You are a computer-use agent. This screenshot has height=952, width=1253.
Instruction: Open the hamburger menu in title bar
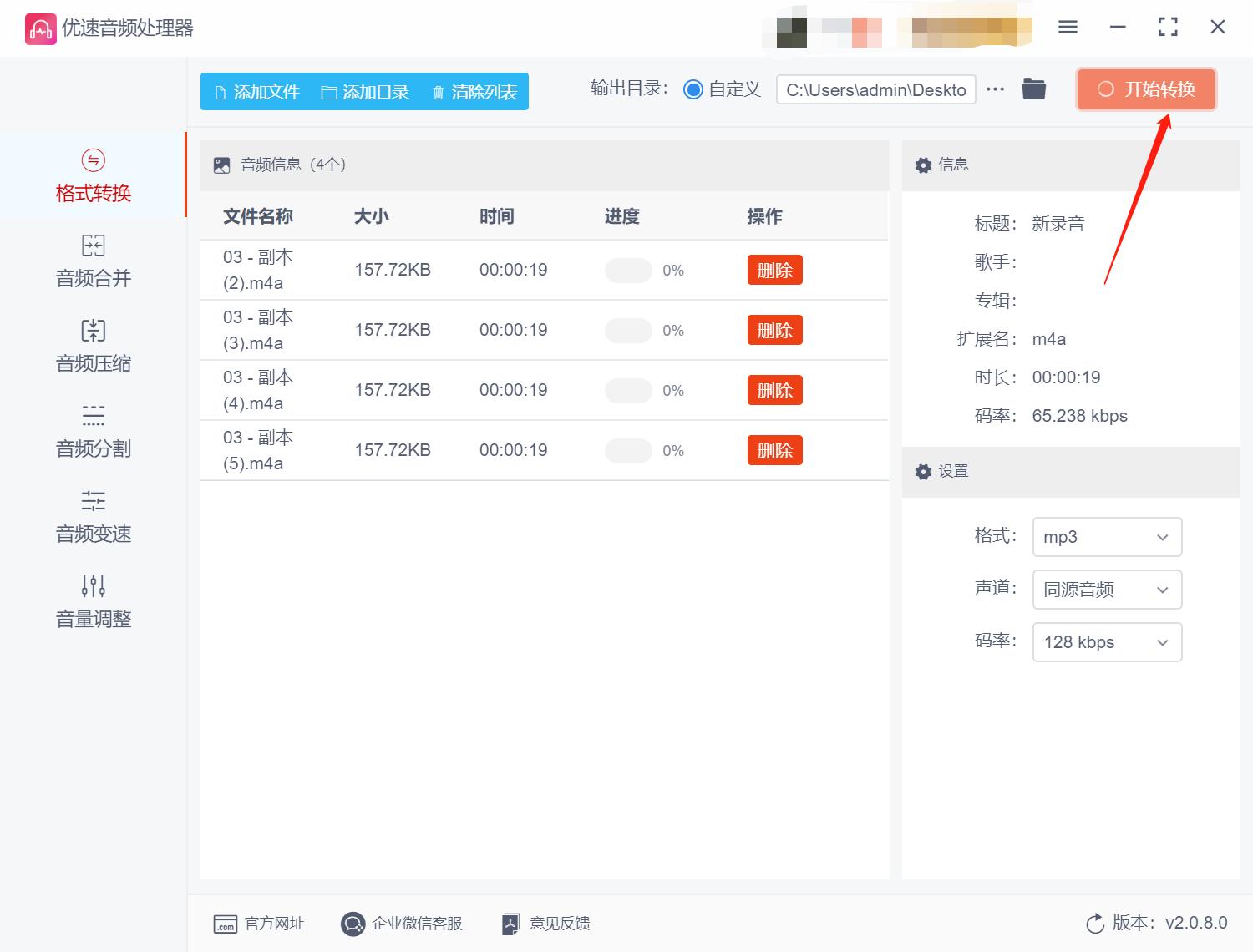pyautogui.click(x=1068, y=27)
